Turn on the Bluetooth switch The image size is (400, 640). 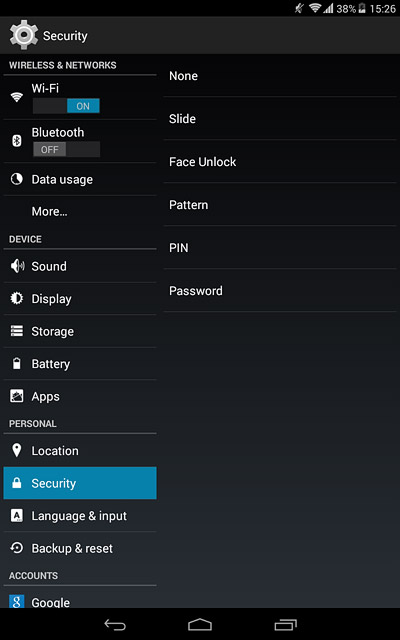point(66,149)
